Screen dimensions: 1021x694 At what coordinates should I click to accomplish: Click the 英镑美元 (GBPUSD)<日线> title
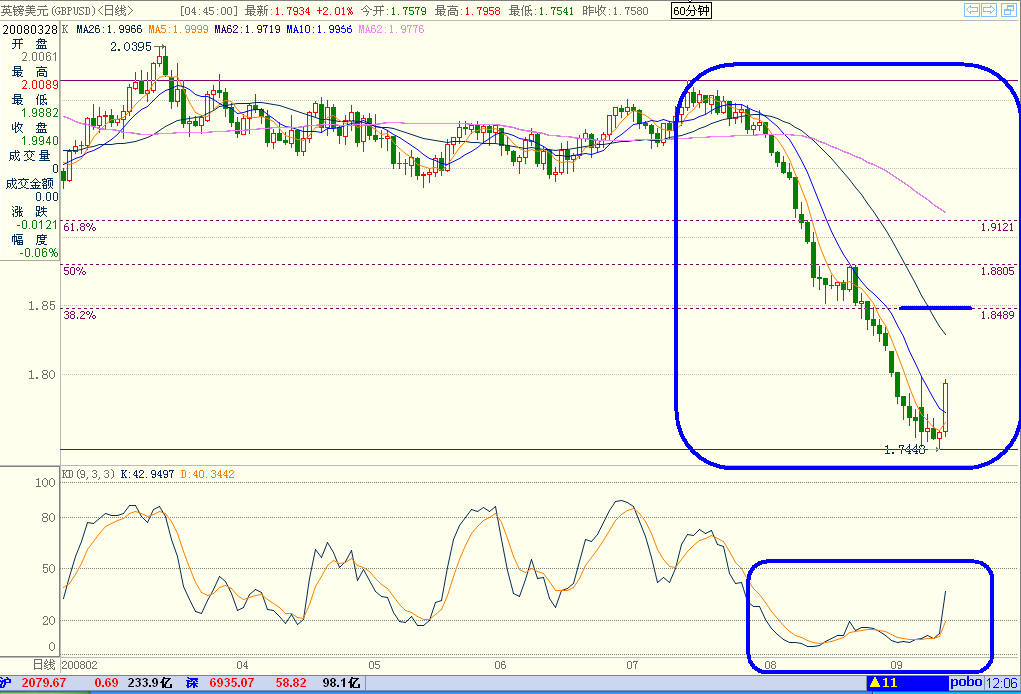click(x=67, y=10)
